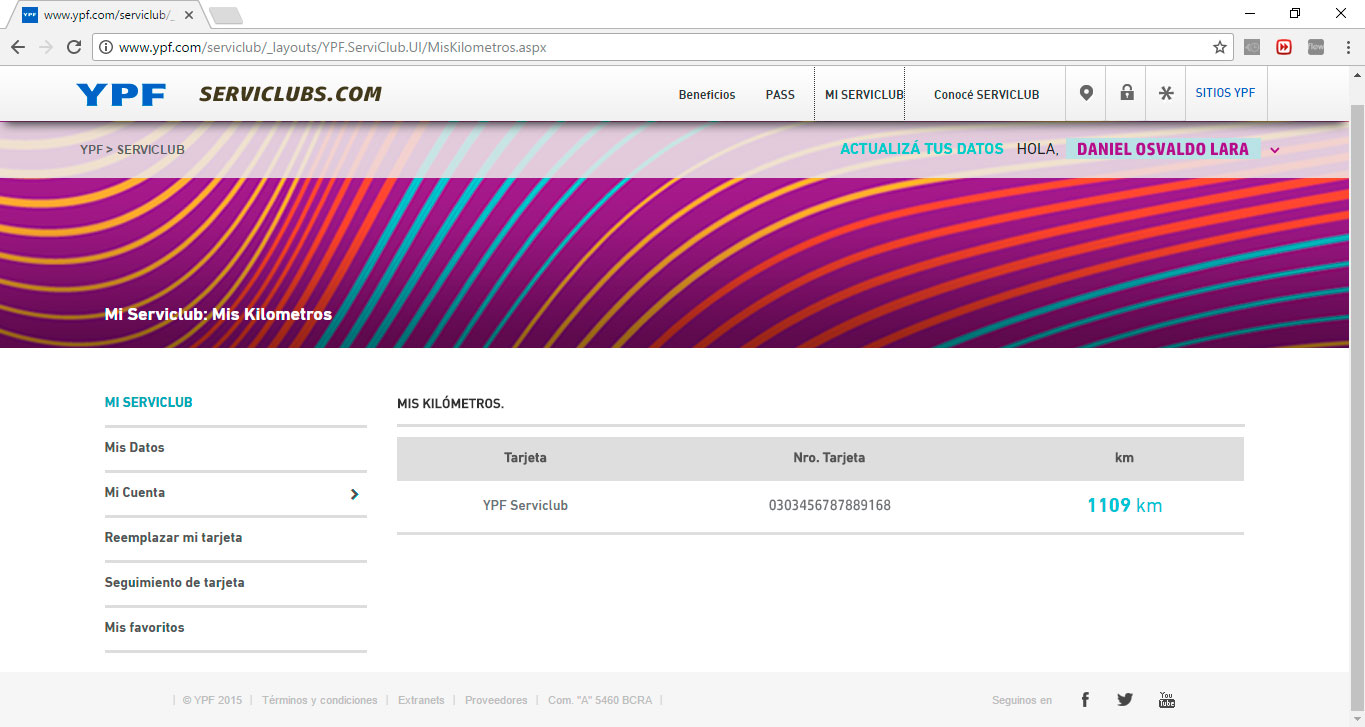Image resolution: width=1365 pixels, height=727 pixels.
Task: Click the YPF logo
Action: tap(121, 95)
